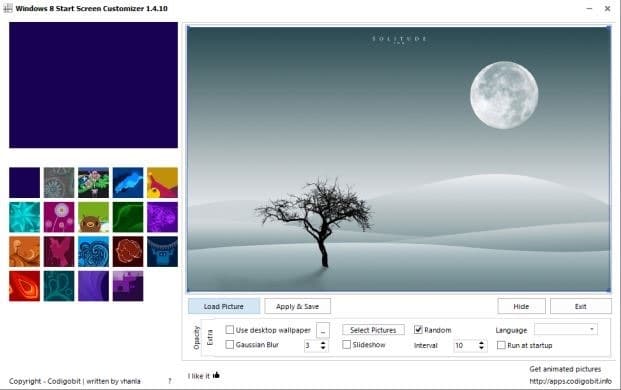Pick the red-orange paisley tile
Viewport: 621px width, 390px height.
point(25,286)
